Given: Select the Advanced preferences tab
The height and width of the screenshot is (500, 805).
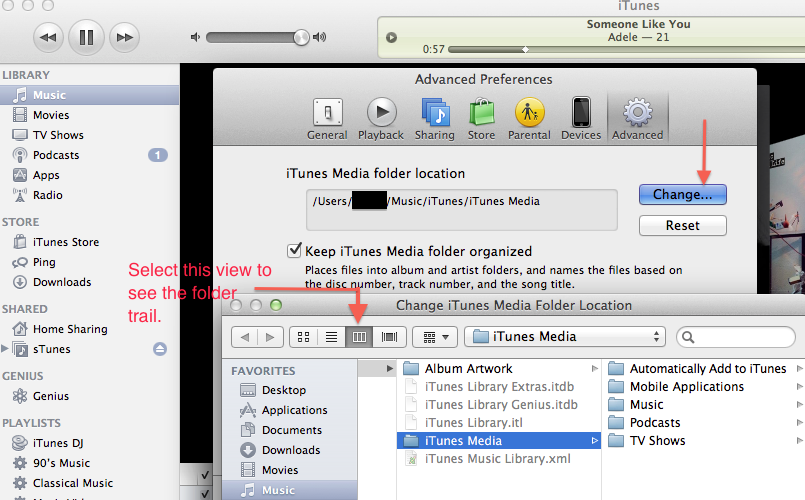Looking at the screenshot, I should [638, 119].
